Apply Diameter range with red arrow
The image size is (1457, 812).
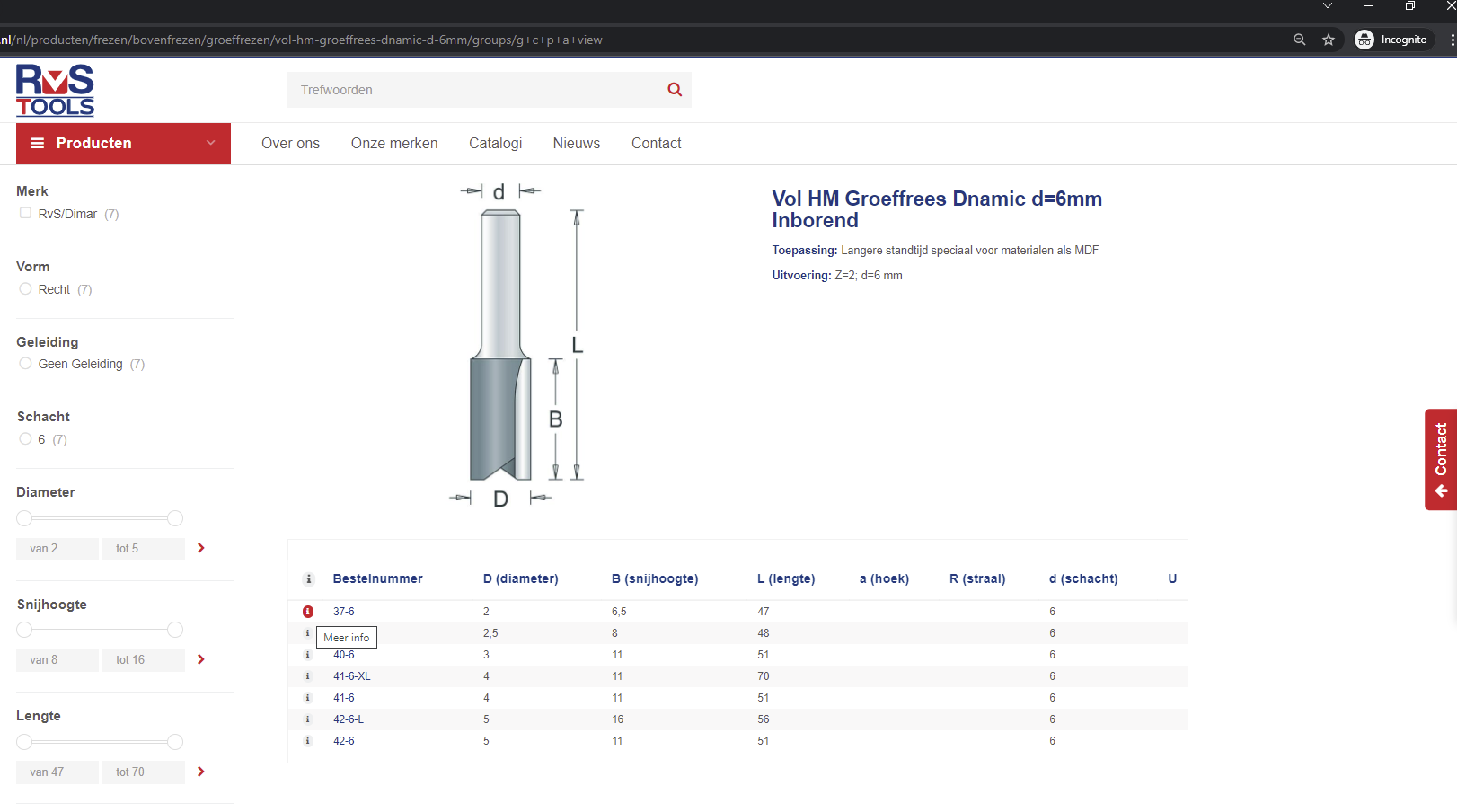(201, 548)
